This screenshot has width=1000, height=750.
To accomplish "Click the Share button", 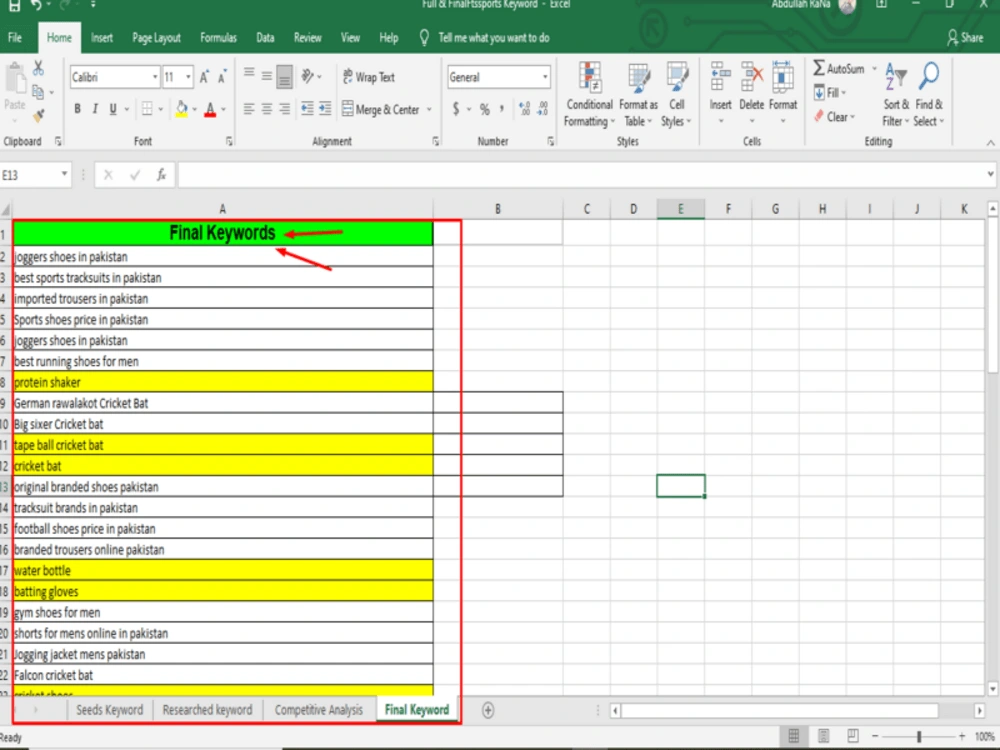I will (965, 38).
